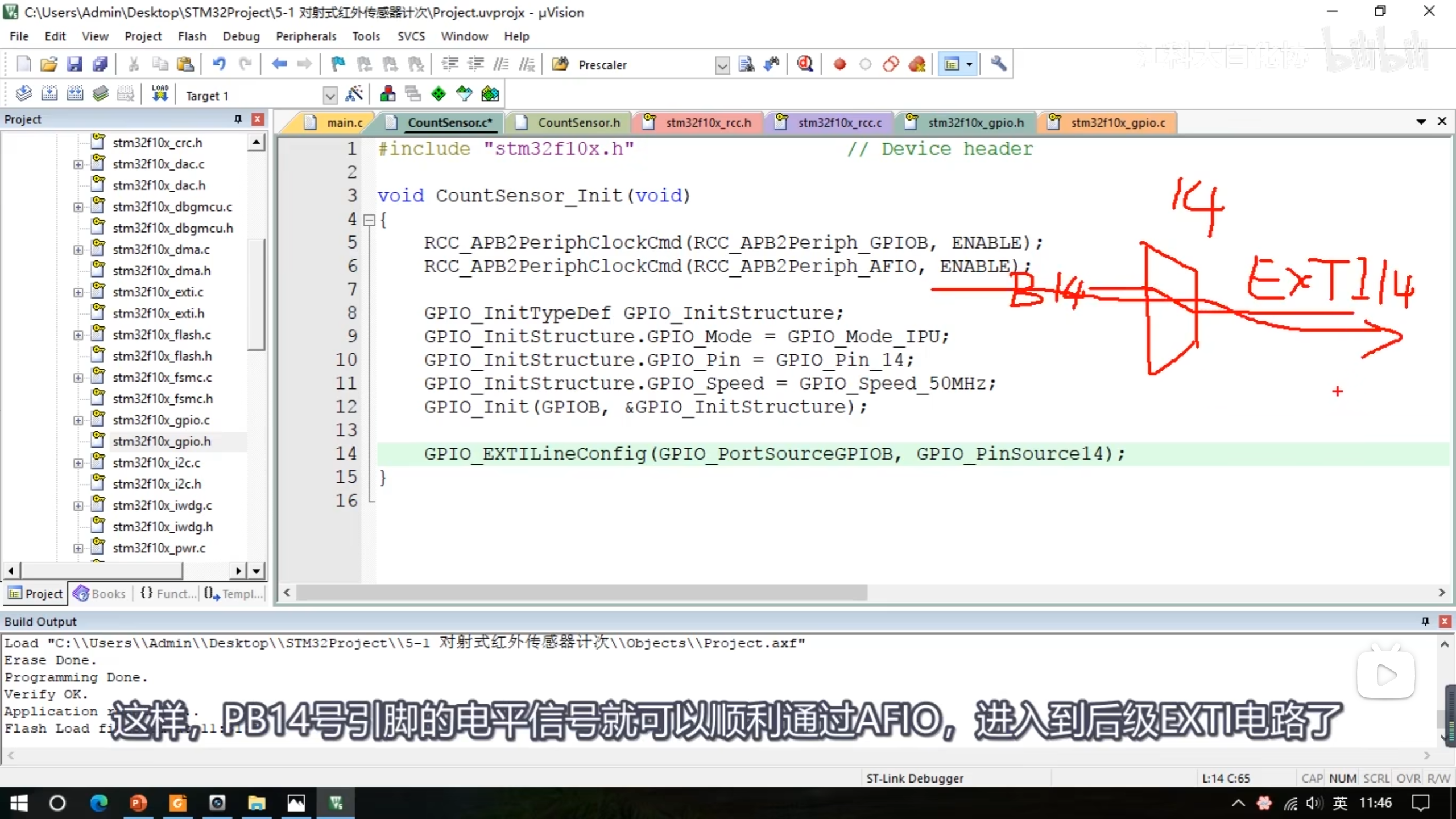Switch to the Books panel tab

100,594
